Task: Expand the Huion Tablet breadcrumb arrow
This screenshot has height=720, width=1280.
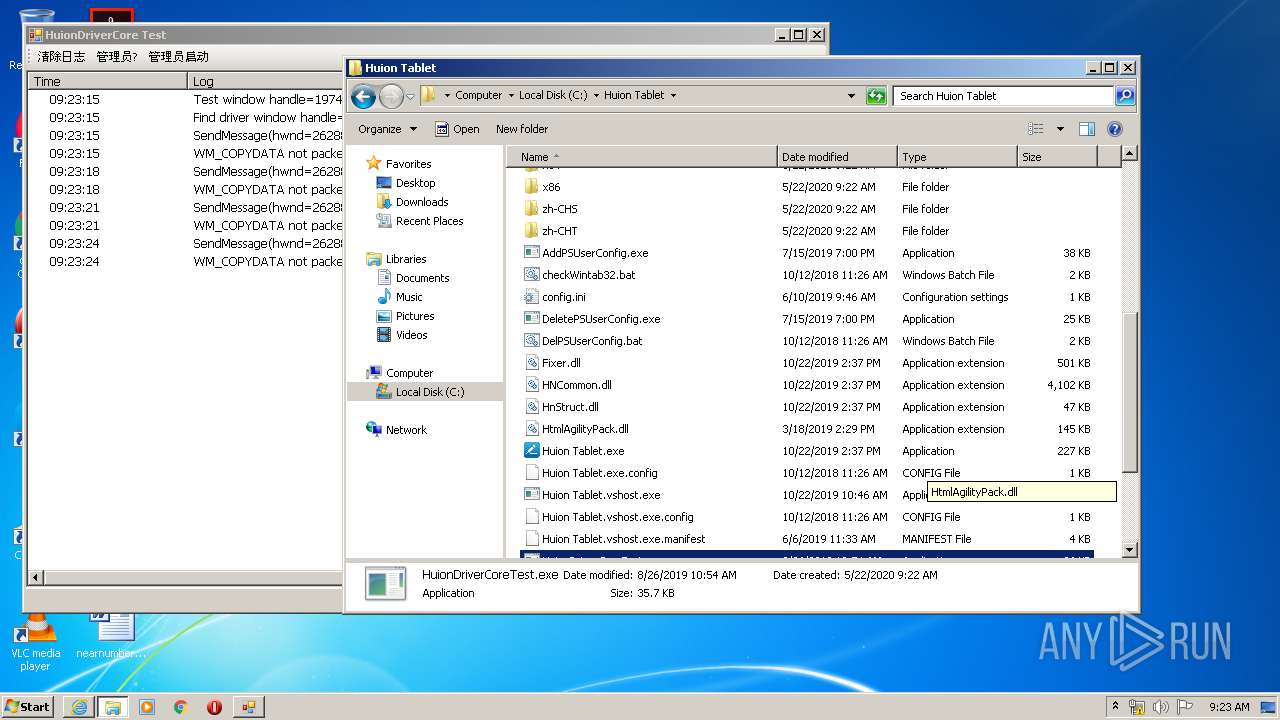Action: [x=673, y=96]
